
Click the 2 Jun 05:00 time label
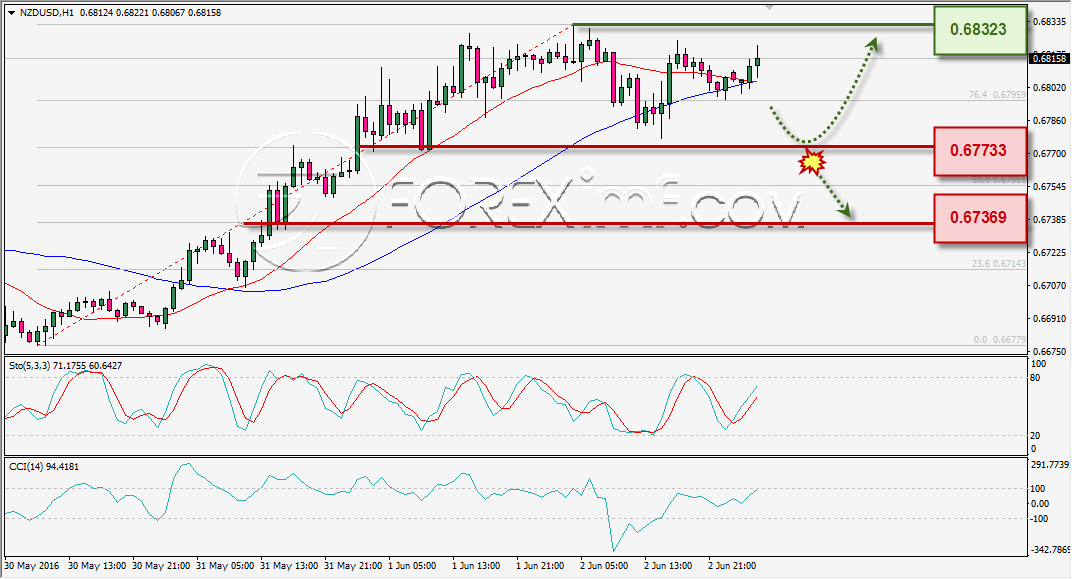tap(604, 566)
